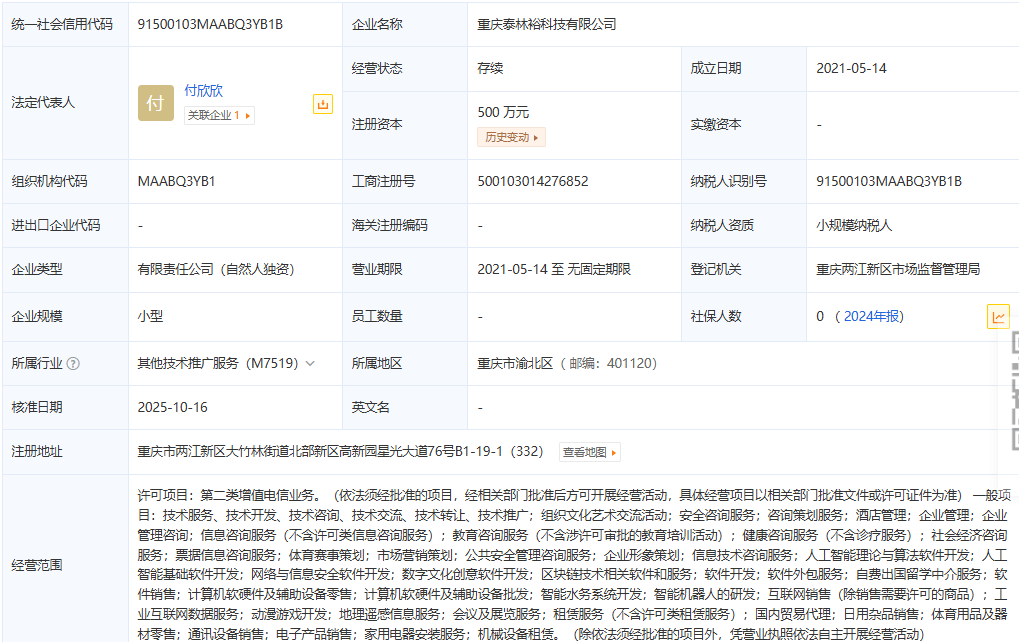
Task: Expand 历史变动 registered capital history
Action: [511, 137]
